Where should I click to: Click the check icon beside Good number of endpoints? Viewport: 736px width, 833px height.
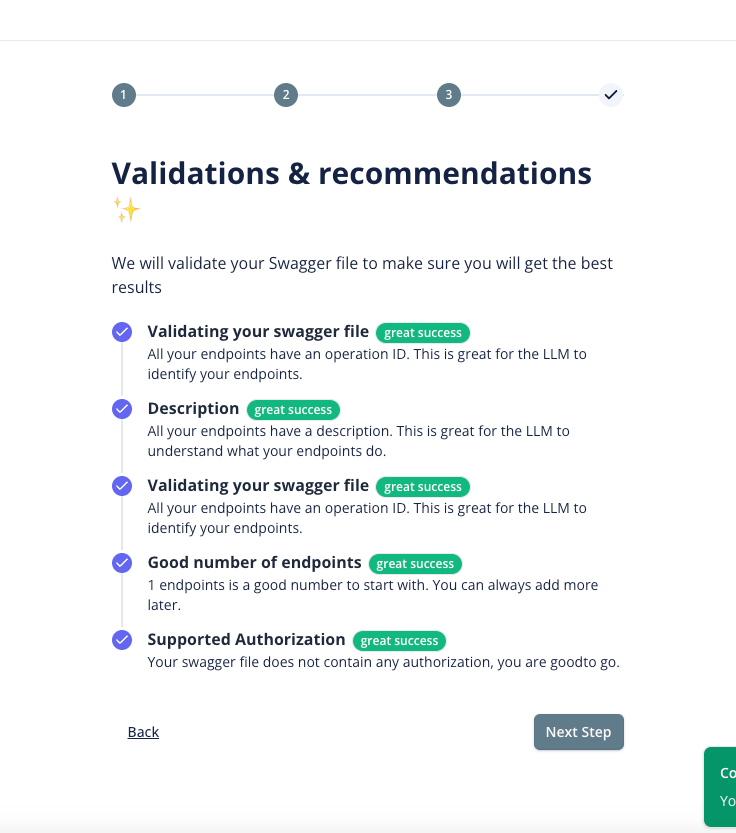pyautogui.click(x=122, y=563)
